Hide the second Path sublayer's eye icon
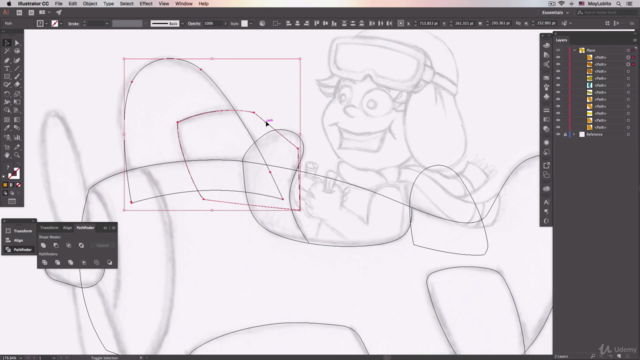The height and width of the screenshot is (360, 640). point(558,64)
